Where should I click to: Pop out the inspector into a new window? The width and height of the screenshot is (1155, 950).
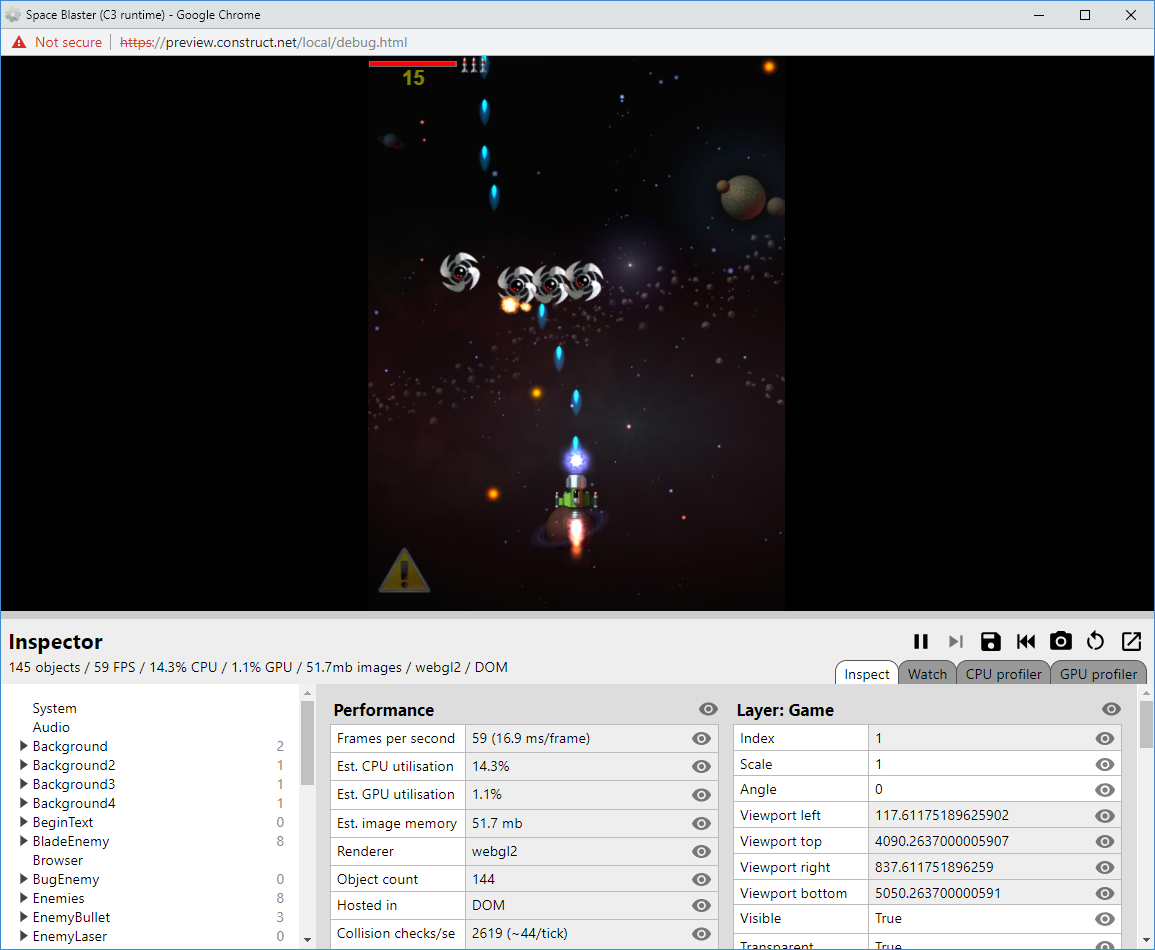1131,642
